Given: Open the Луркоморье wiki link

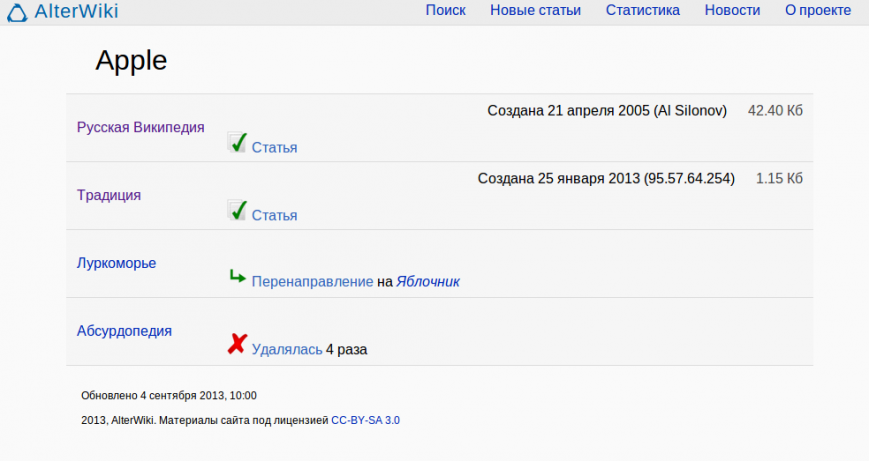Looking at the screenshot, I should coord(116,263).
